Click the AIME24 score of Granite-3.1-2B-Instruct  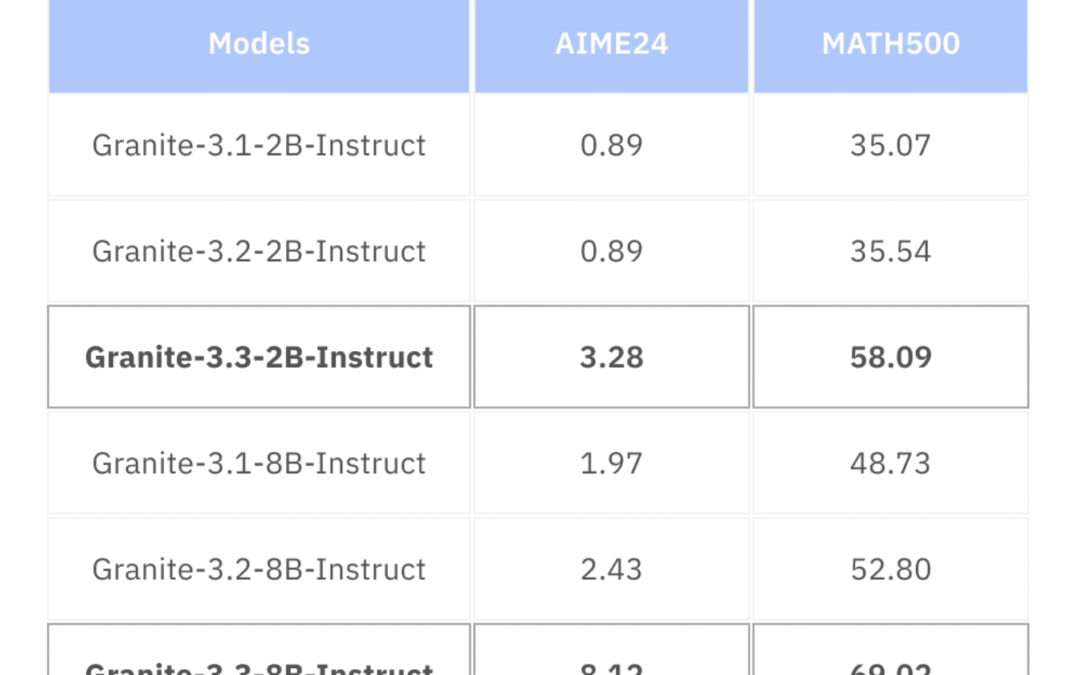pyautogui.click(x=612, y=145)
